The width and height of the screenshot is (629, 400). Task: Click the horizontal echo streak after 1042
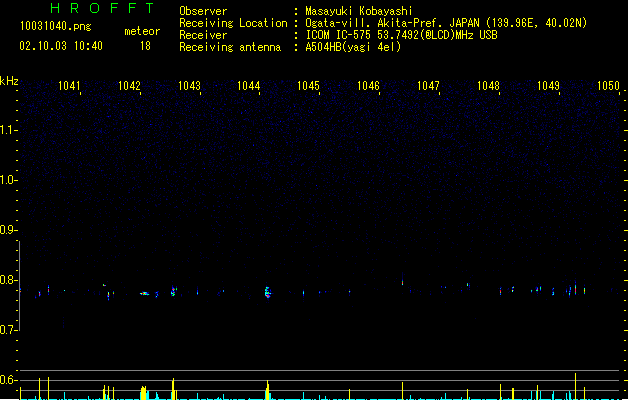tap(144, 294)
